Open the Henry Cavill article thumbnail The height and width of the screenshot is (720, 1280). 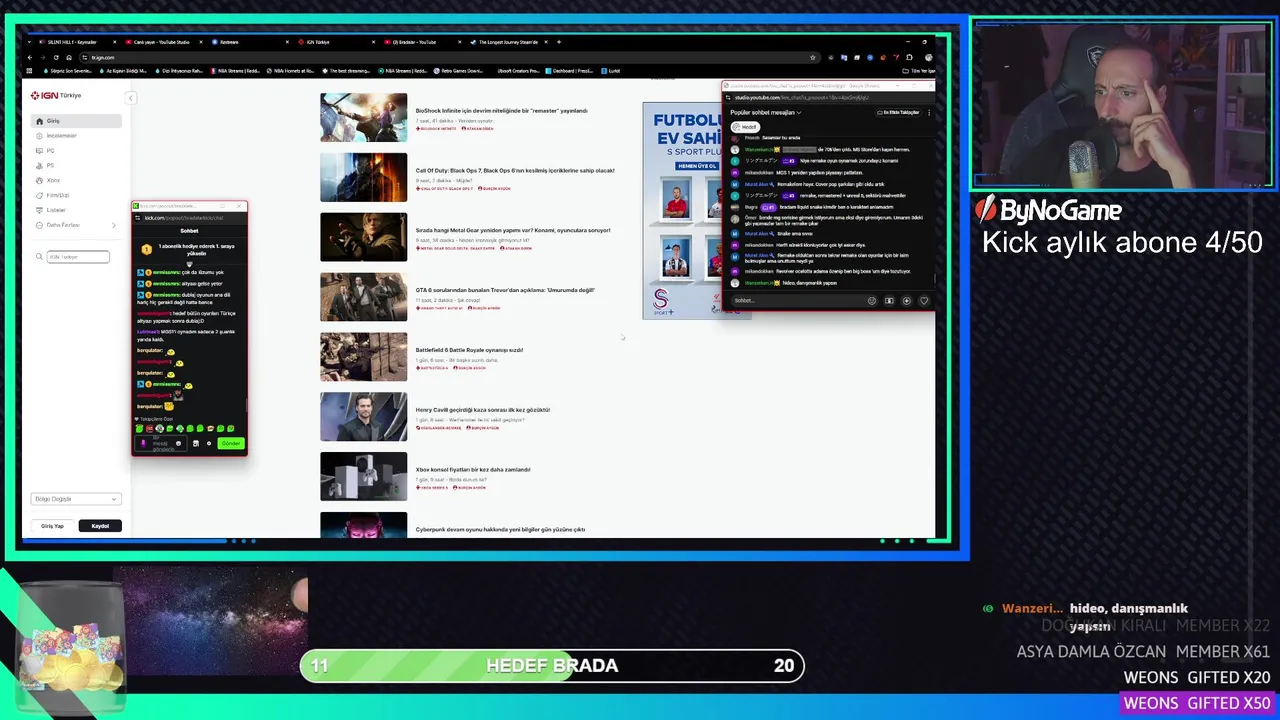363,417
